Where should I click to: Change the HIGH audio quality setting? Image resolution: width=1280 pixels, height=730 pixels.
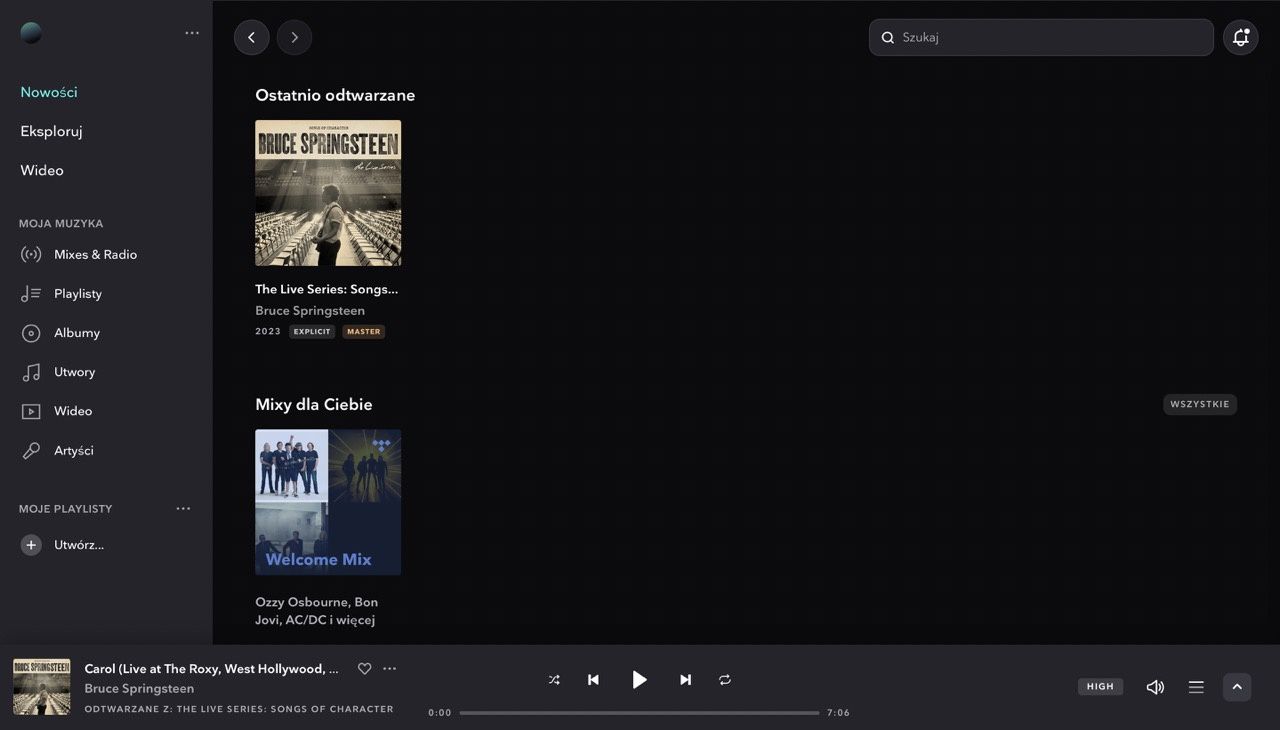click(1100, 687)
